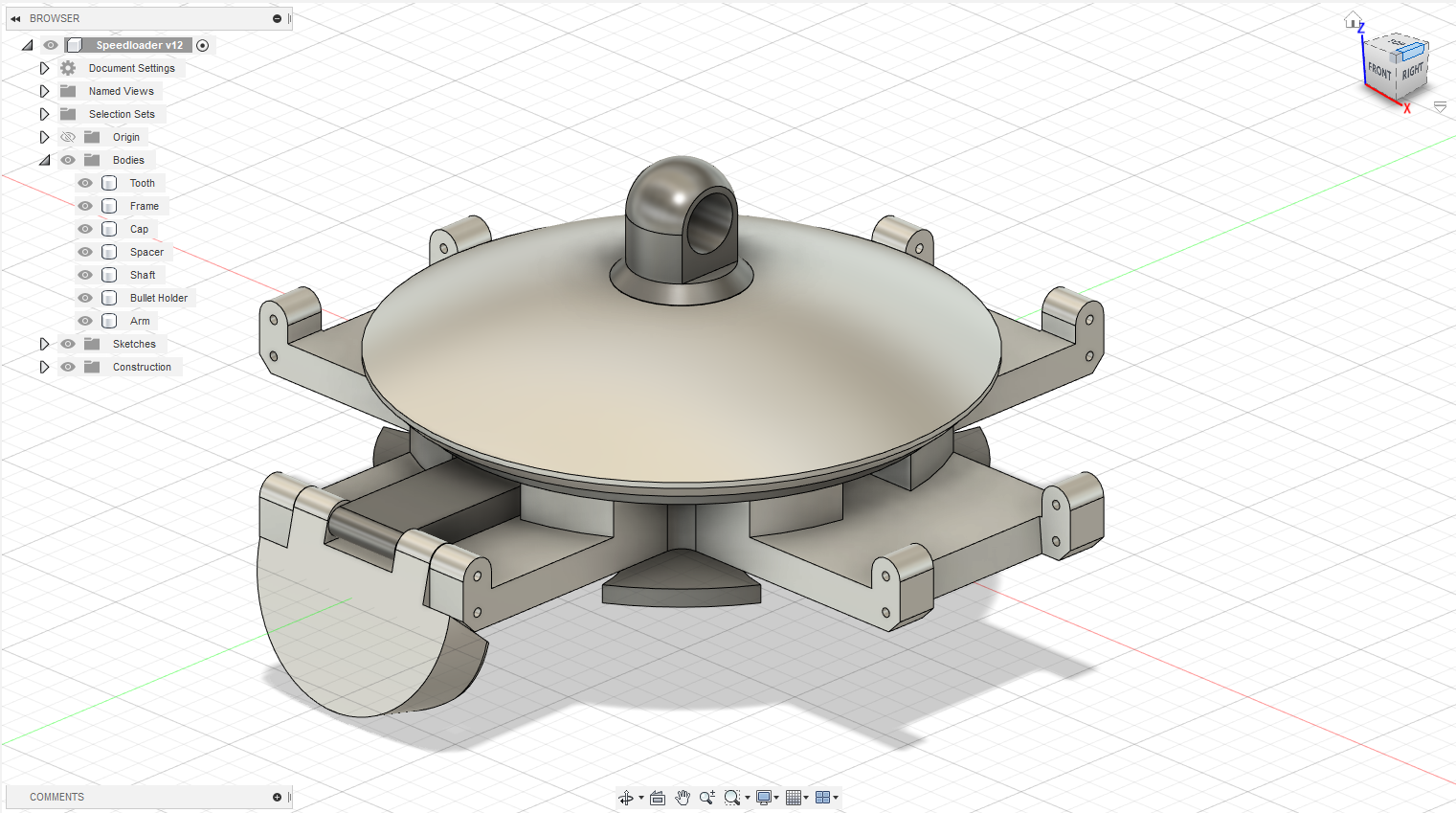Screen dimensions: 1456x813
Task: Hide the Frame body
Action: click(85, 206)
